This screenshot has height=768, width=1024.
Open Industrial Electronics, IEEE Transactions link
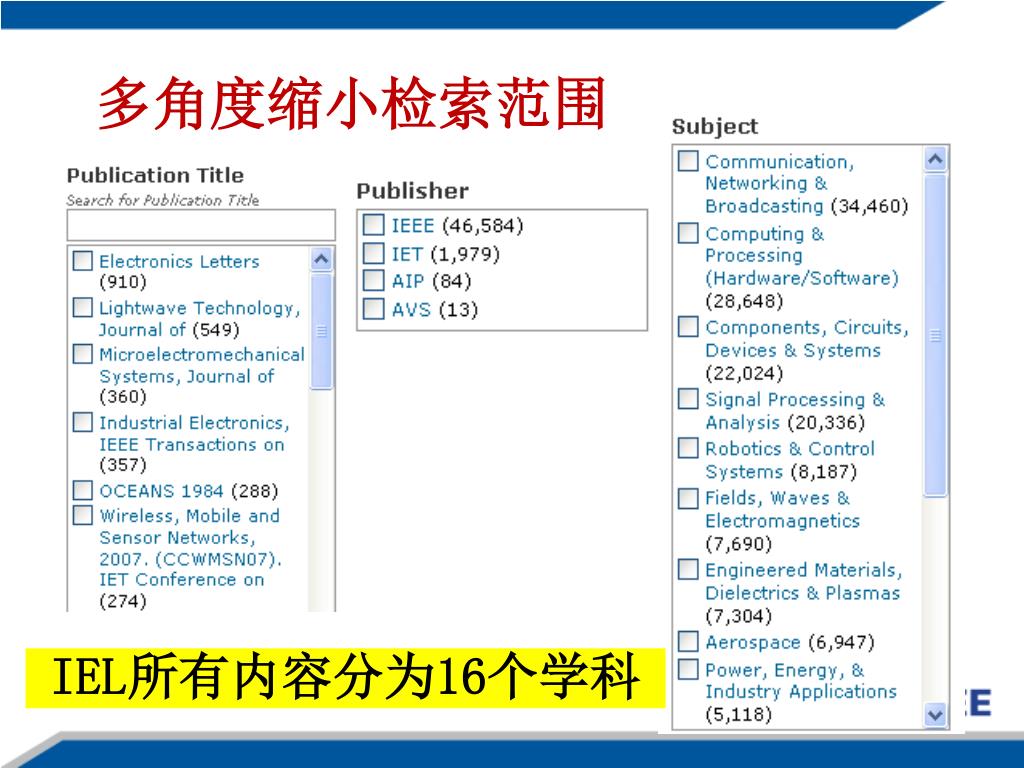click(194, 434)
